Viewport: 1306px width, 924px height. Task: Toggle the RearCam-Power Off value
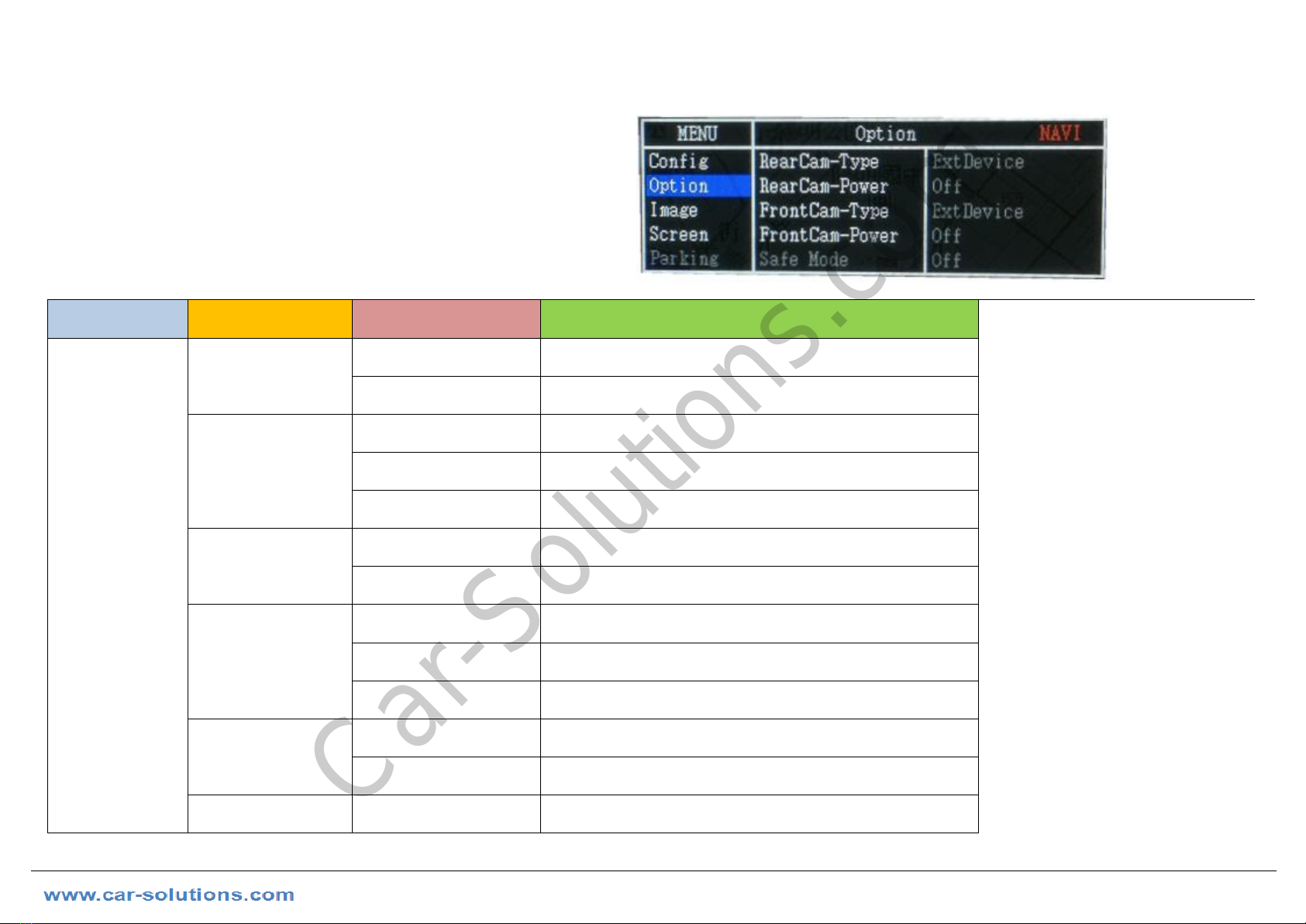(x=946, y=186)
